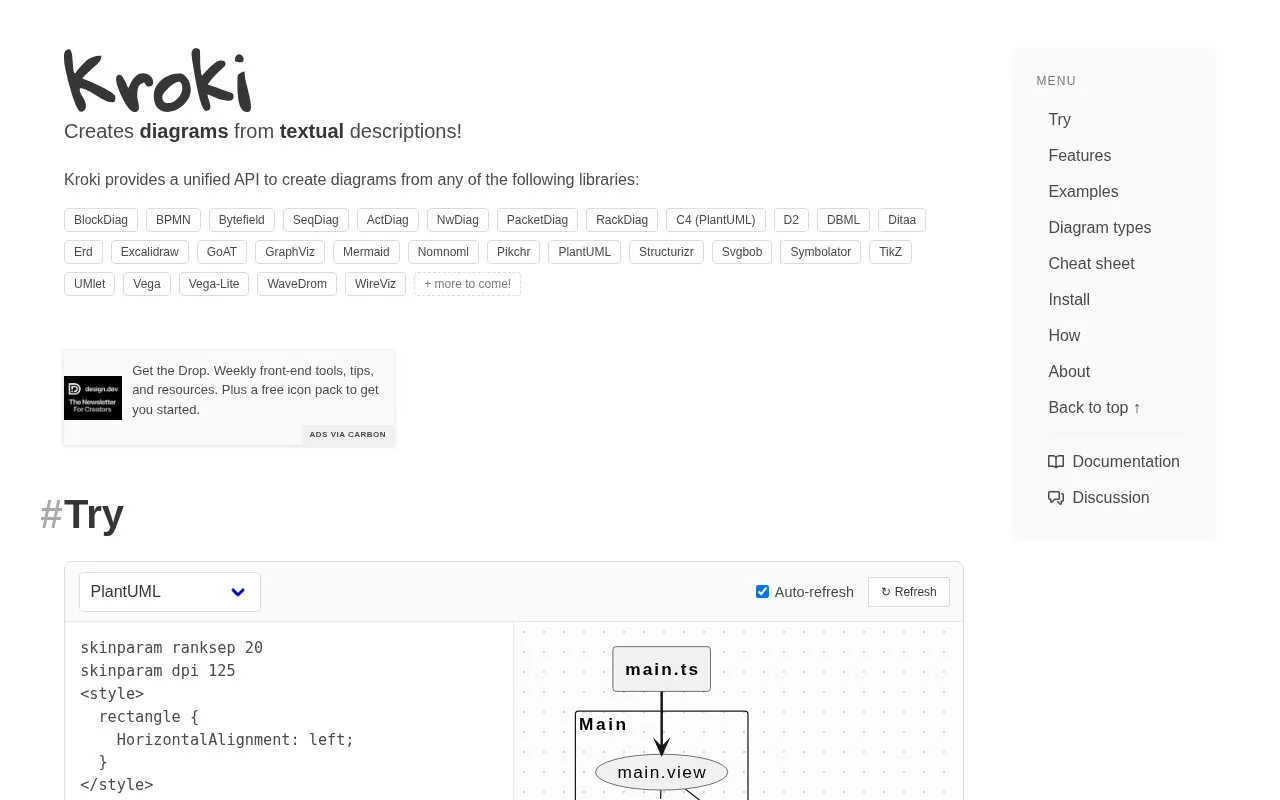Select the WireViz tag
This screenshot has height=800, width=1280.
coord(375,284)
